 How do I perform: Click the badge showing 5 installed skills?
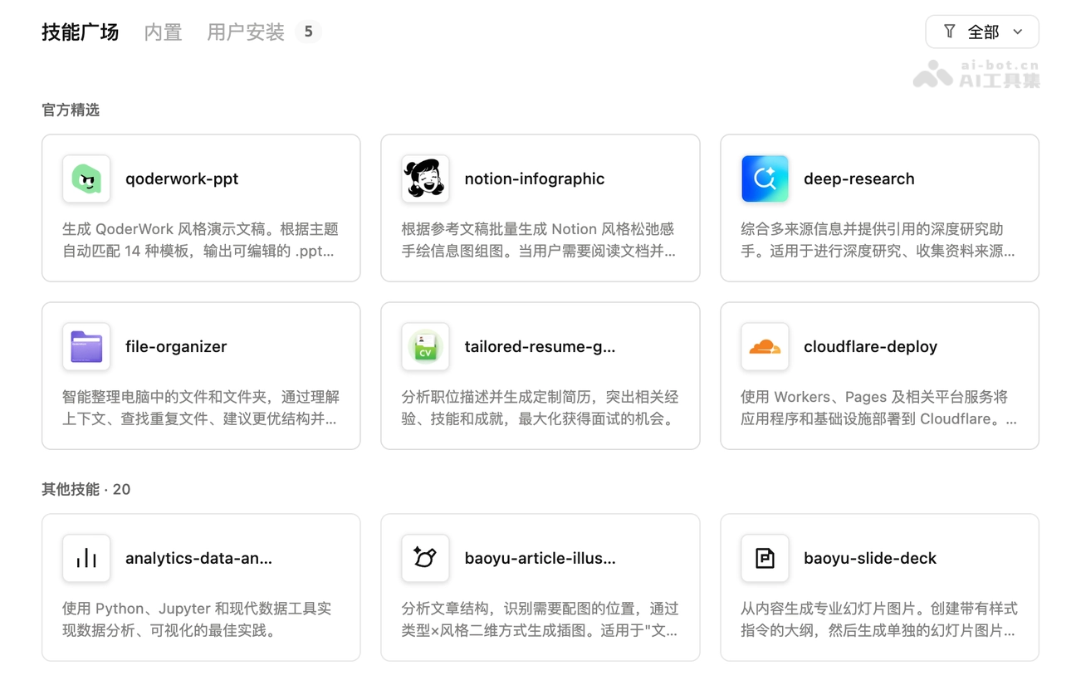coord(308,31)
